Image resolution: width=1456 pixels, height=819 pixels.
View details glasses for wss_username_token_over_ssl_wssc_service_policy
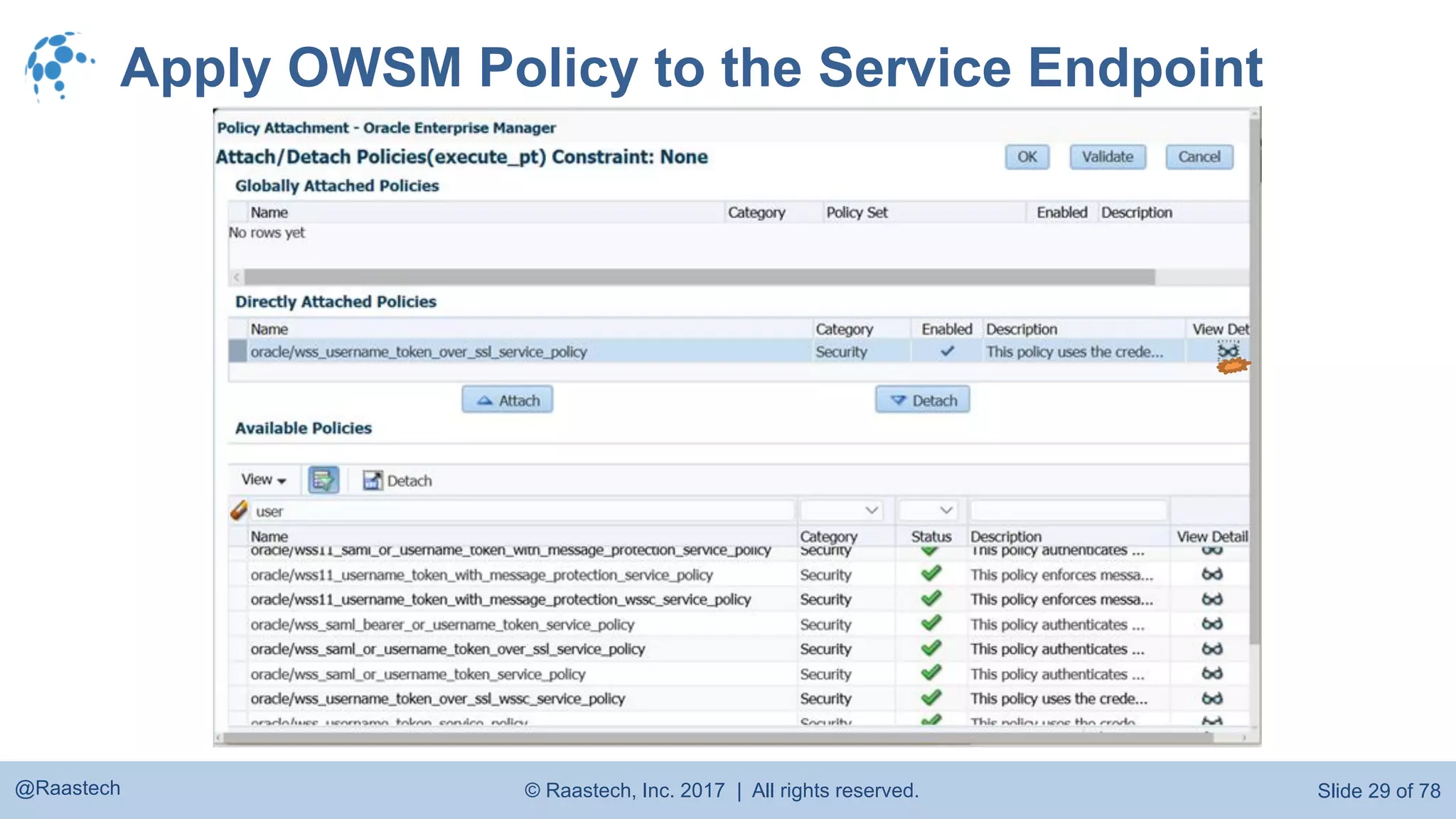1212,698
